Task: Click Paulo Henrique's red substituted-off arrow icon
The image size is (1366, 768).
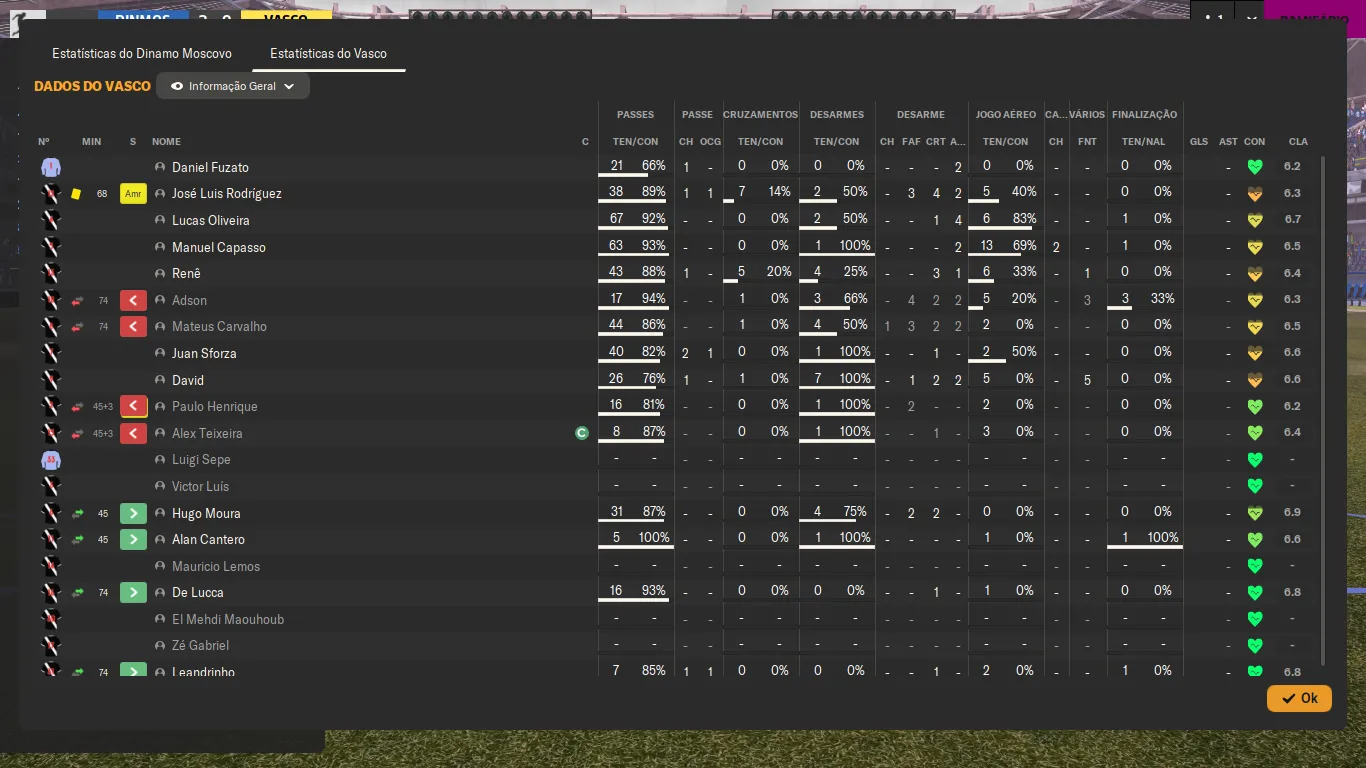Action: coord(133,406)
